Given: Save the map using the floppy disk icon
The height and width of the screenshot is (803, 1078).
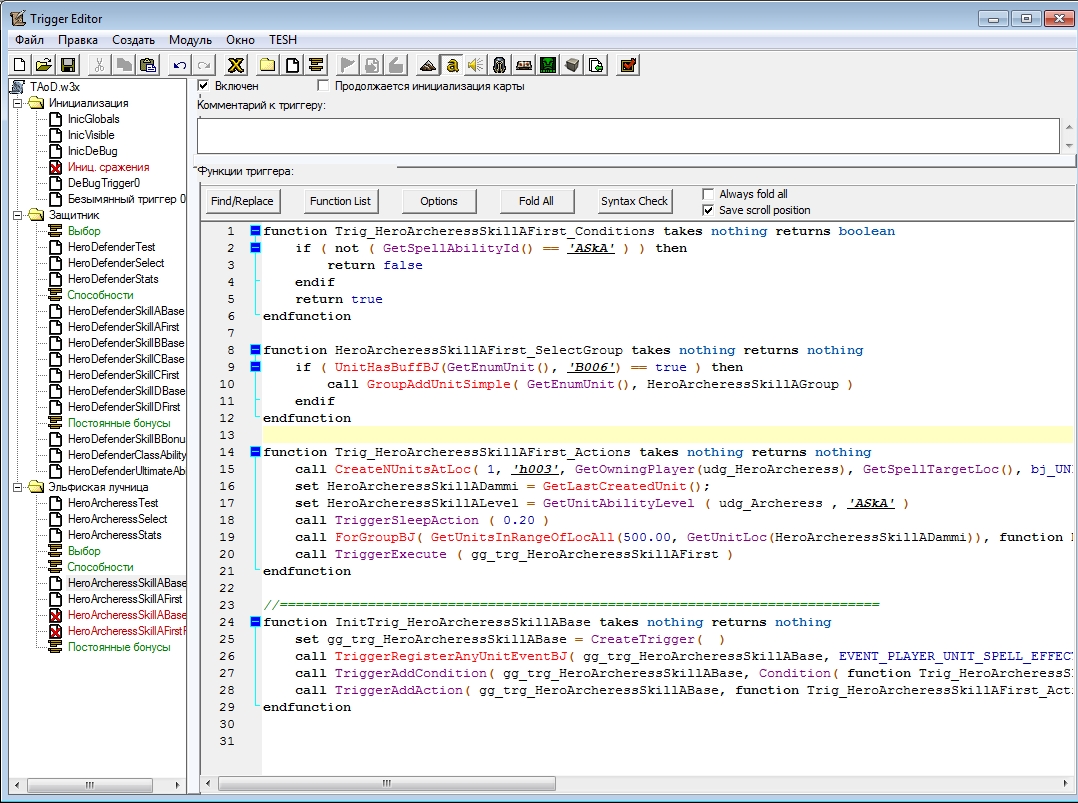Looking at the screenshot, I should (x=68, y=65).
